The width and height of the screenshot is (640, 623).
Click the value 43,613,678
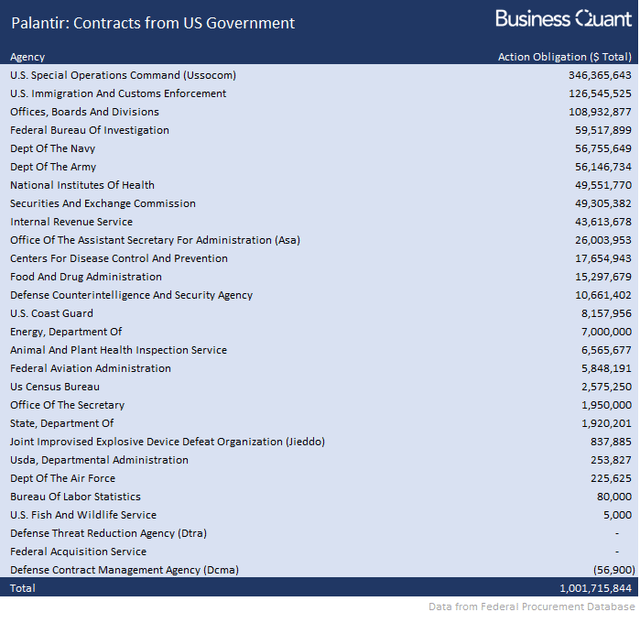[x=603, y=222]
